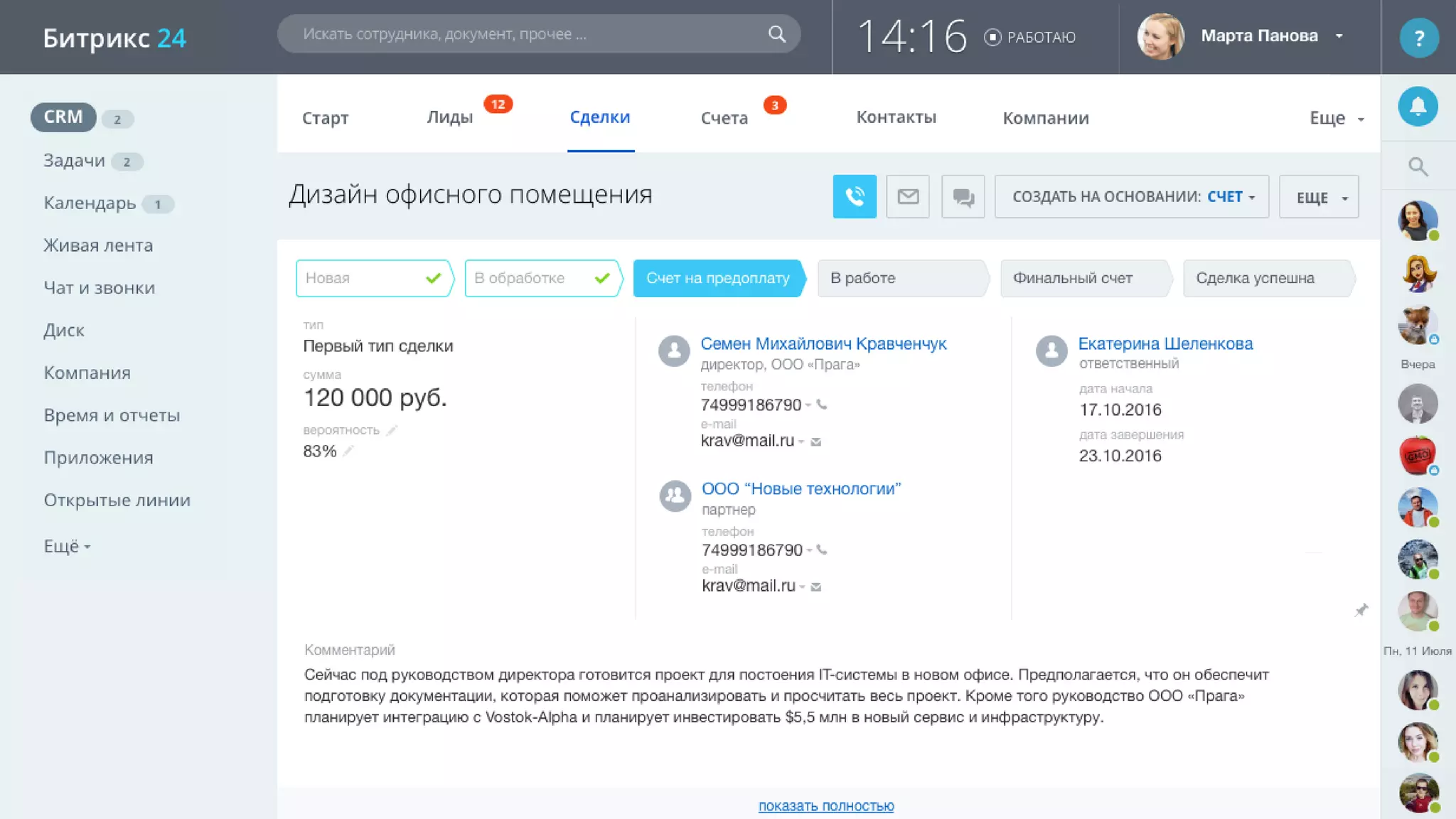Expand Создать на основании: Счет dropdown

(1132, 197)
